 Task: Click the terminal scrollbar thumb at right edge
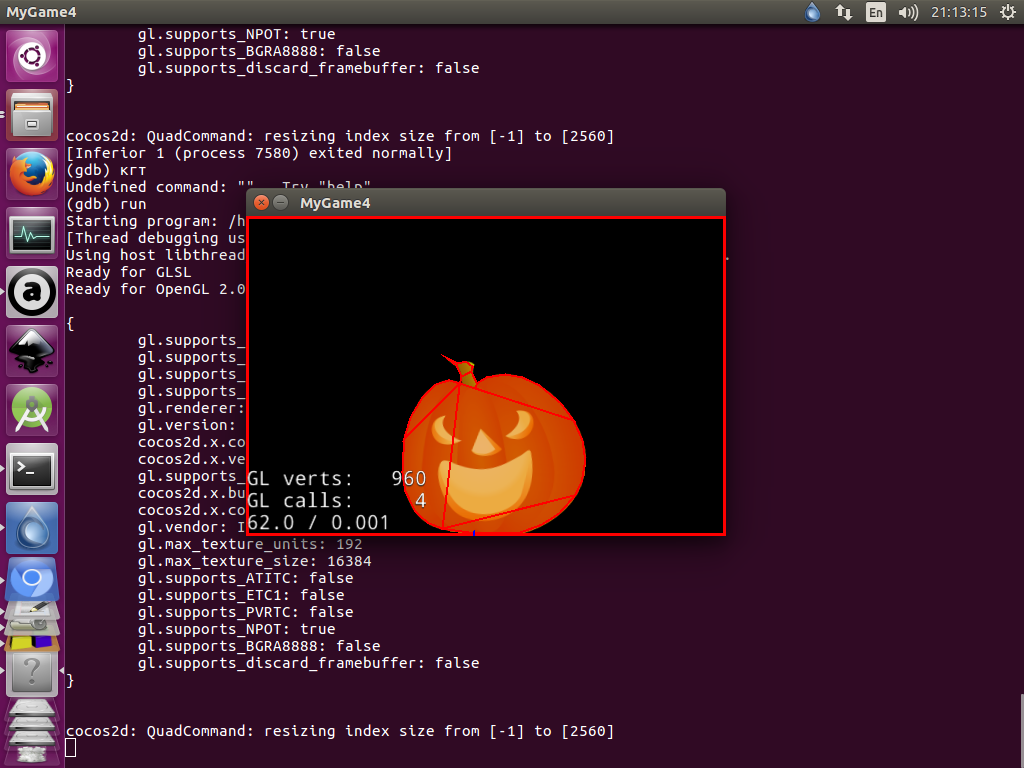click(x=1021, y=731)
